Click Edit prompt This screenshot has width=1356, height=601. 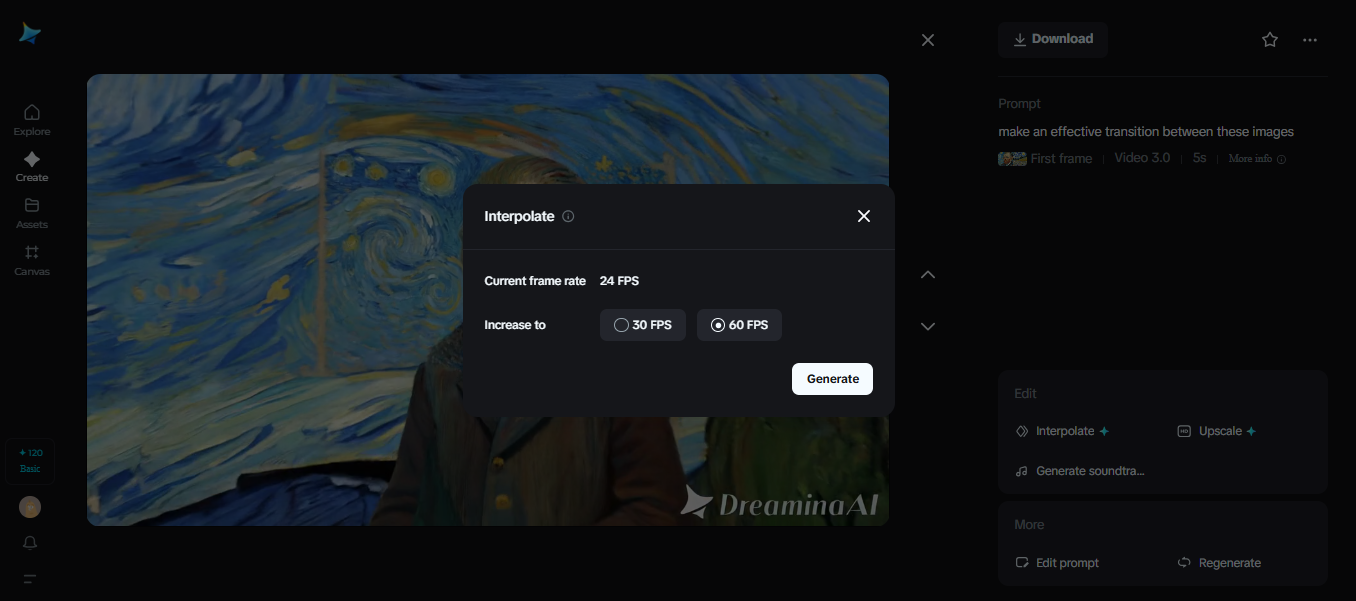click(1057, 563)
